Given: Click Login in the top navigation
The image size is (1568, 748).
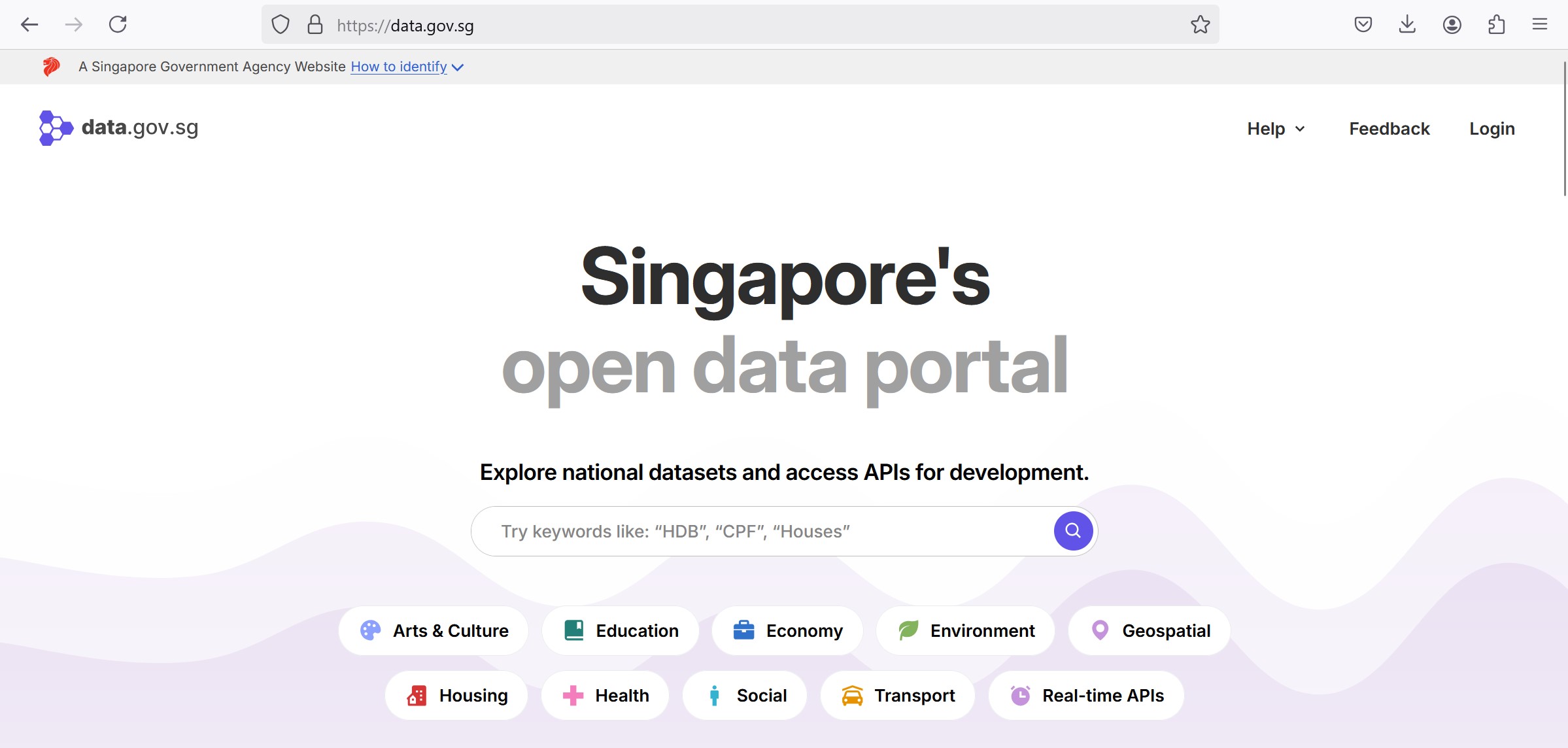Looking at the screenshot, I should pyautogui.click(x=1491, y=129).
